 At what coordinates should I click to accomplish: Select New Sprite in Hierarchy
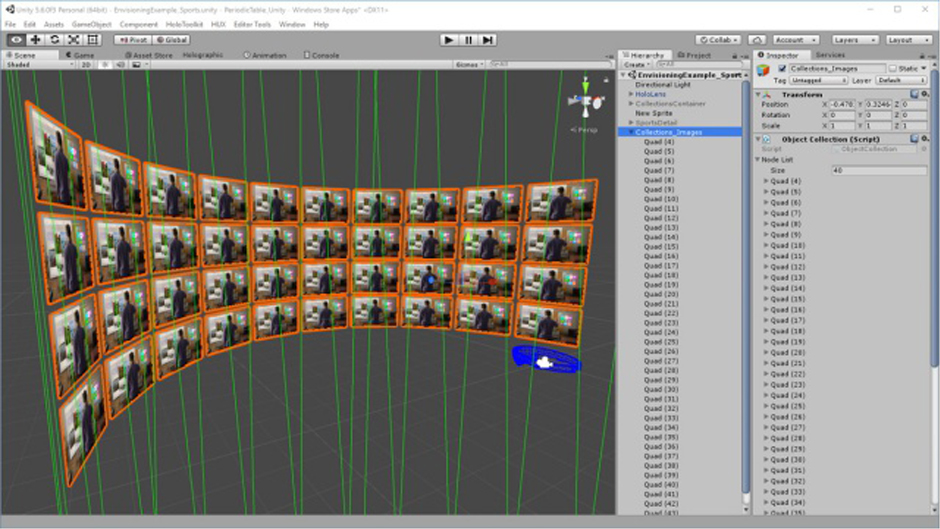point(654,113)
